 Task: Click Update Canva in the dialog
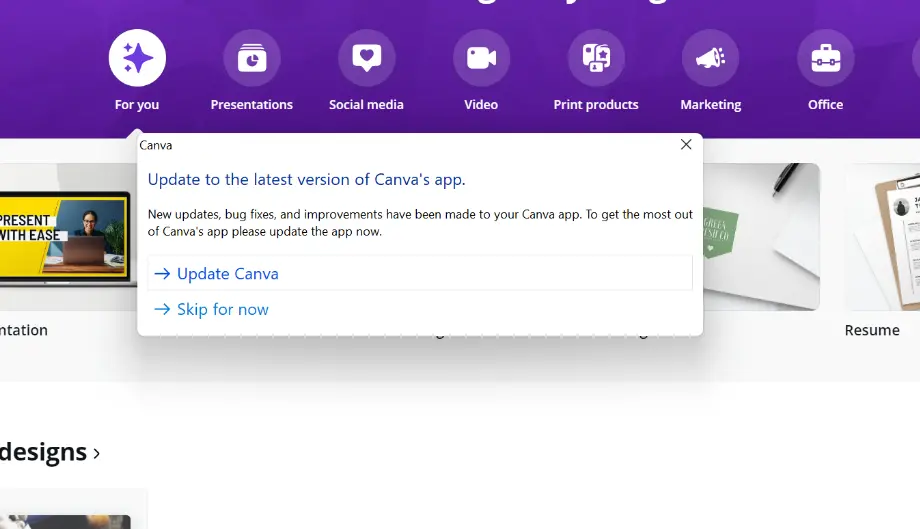(x=420, y=273)
